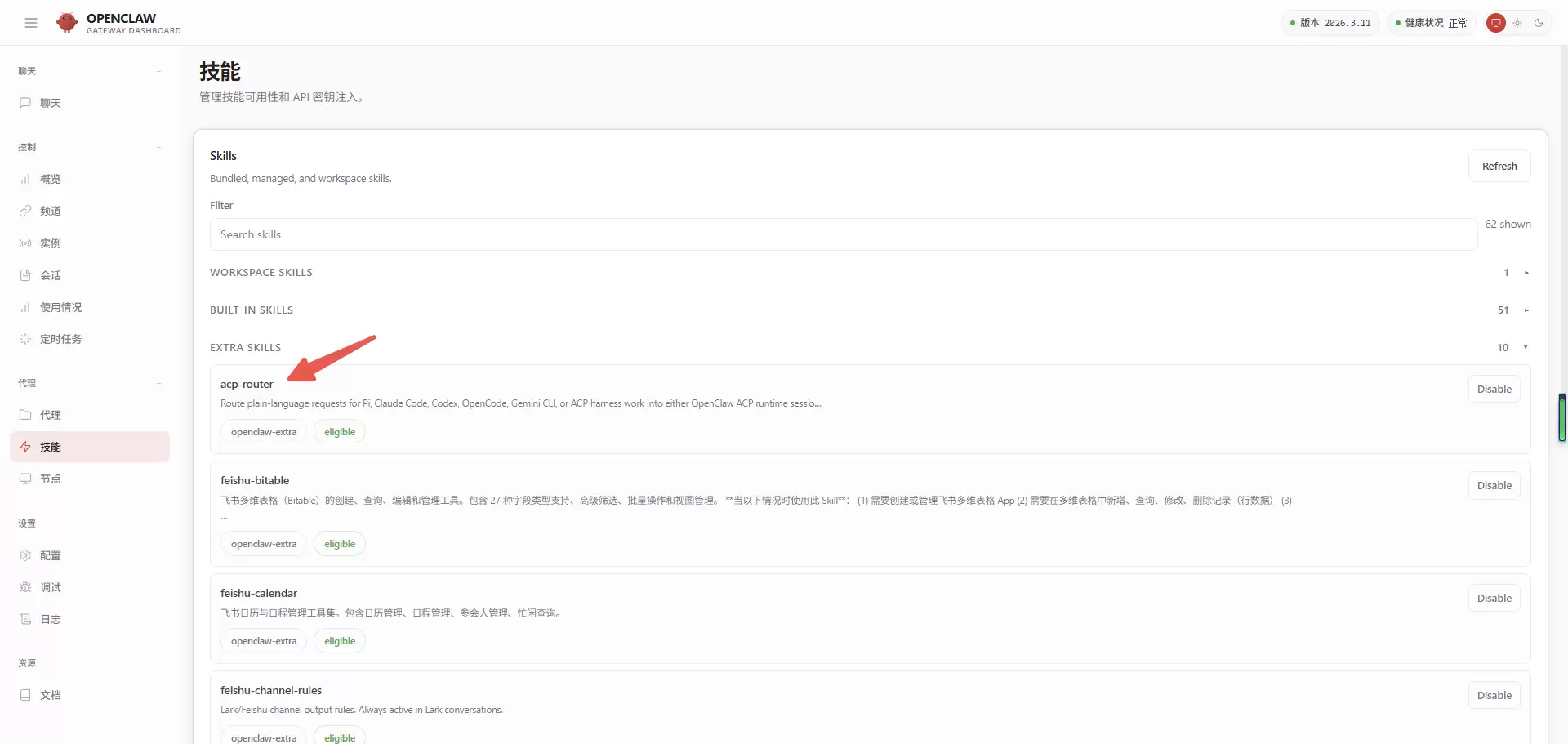The image size is (1568, 744).
Task: Click the OpenClaw lobster logo
Action: pyautogui.click(x=67, y=23)
